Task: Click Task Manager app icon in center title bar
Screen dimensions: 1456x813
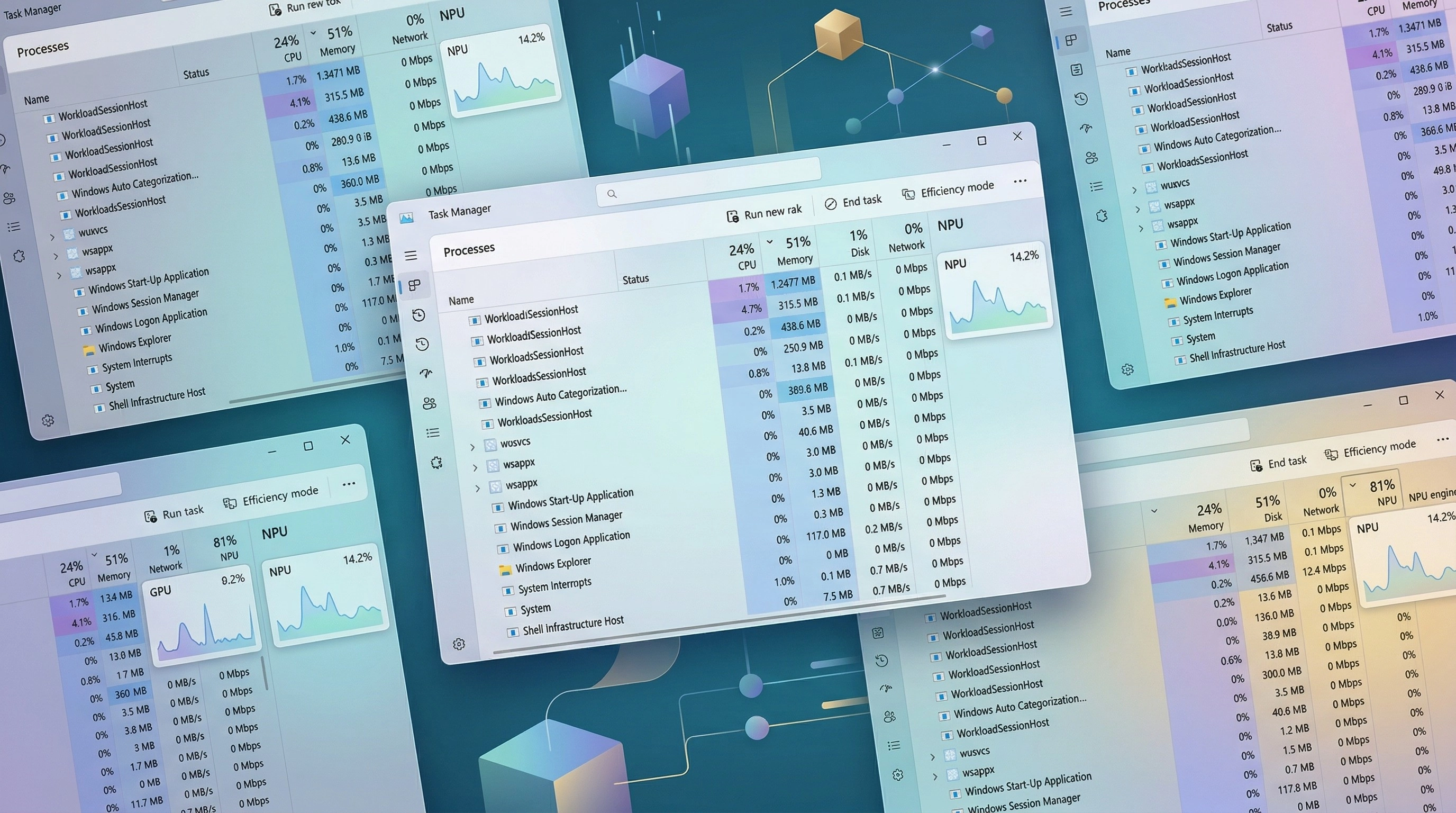Action: [x=406, y=218]
